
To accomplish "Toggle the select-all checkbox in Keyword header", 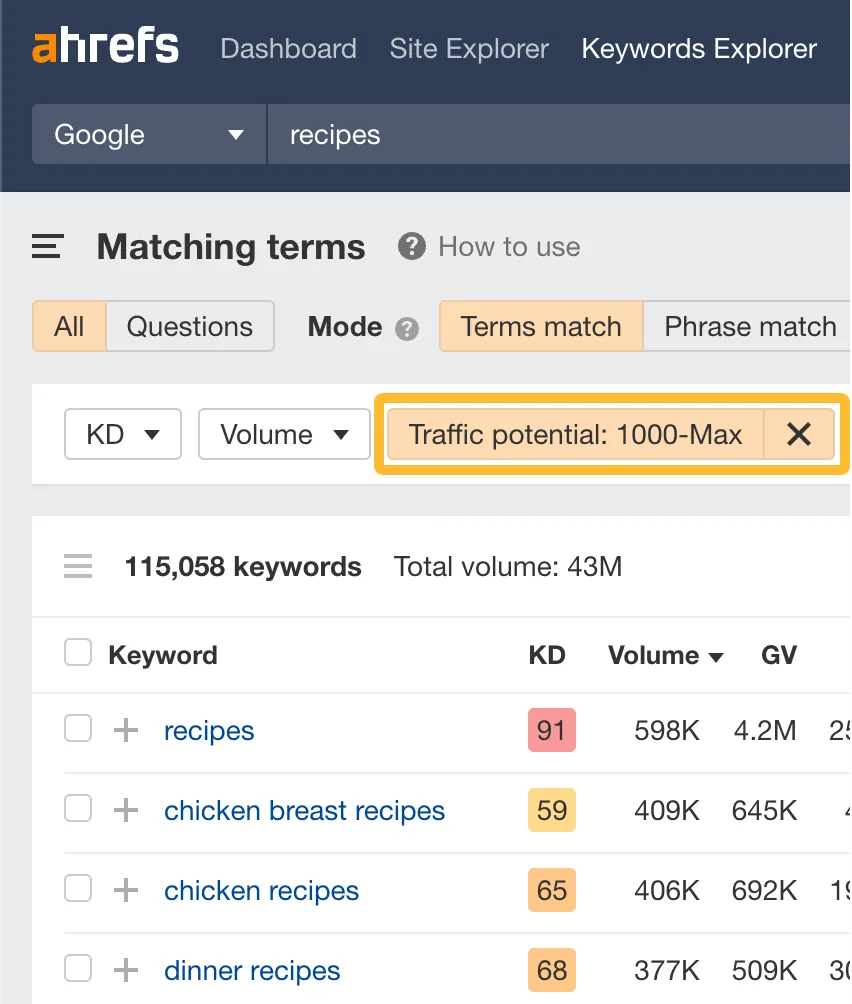I will pyautogui.click(x=78, y=652).
